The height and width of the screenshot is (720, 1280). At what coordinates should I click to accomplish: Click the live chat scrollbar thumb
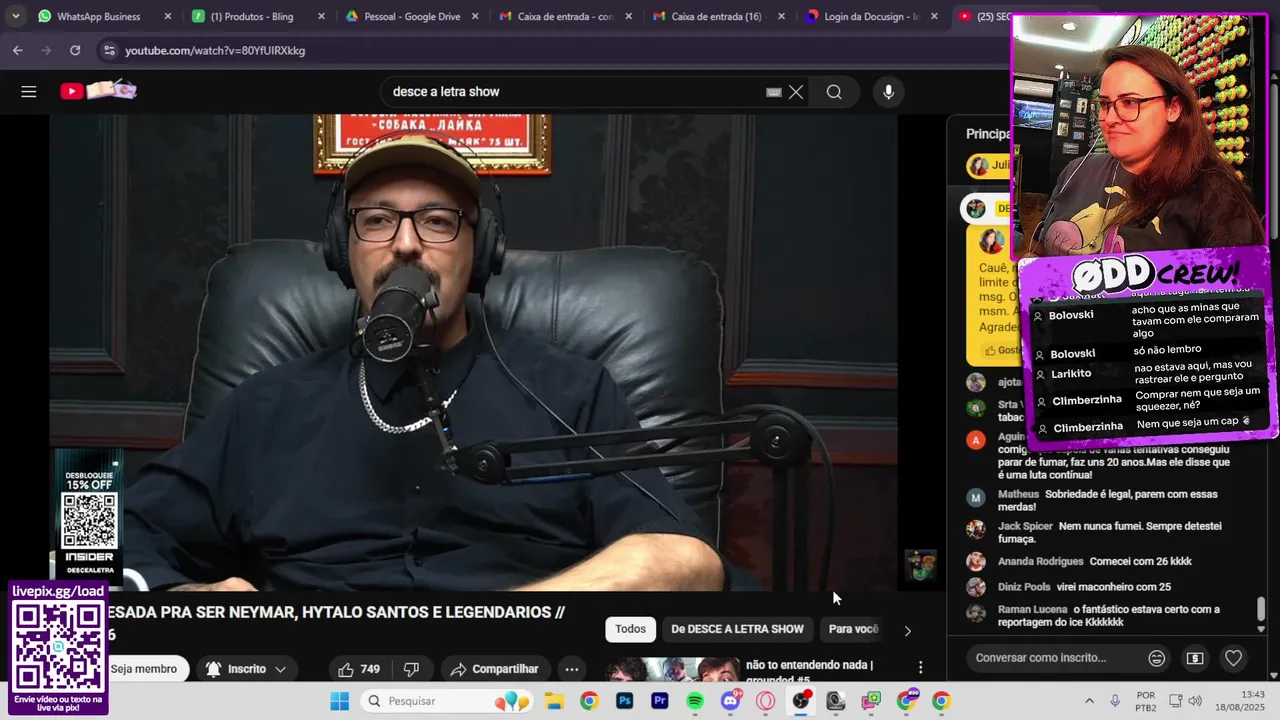pyautogui.click(x=1261, y=608)
